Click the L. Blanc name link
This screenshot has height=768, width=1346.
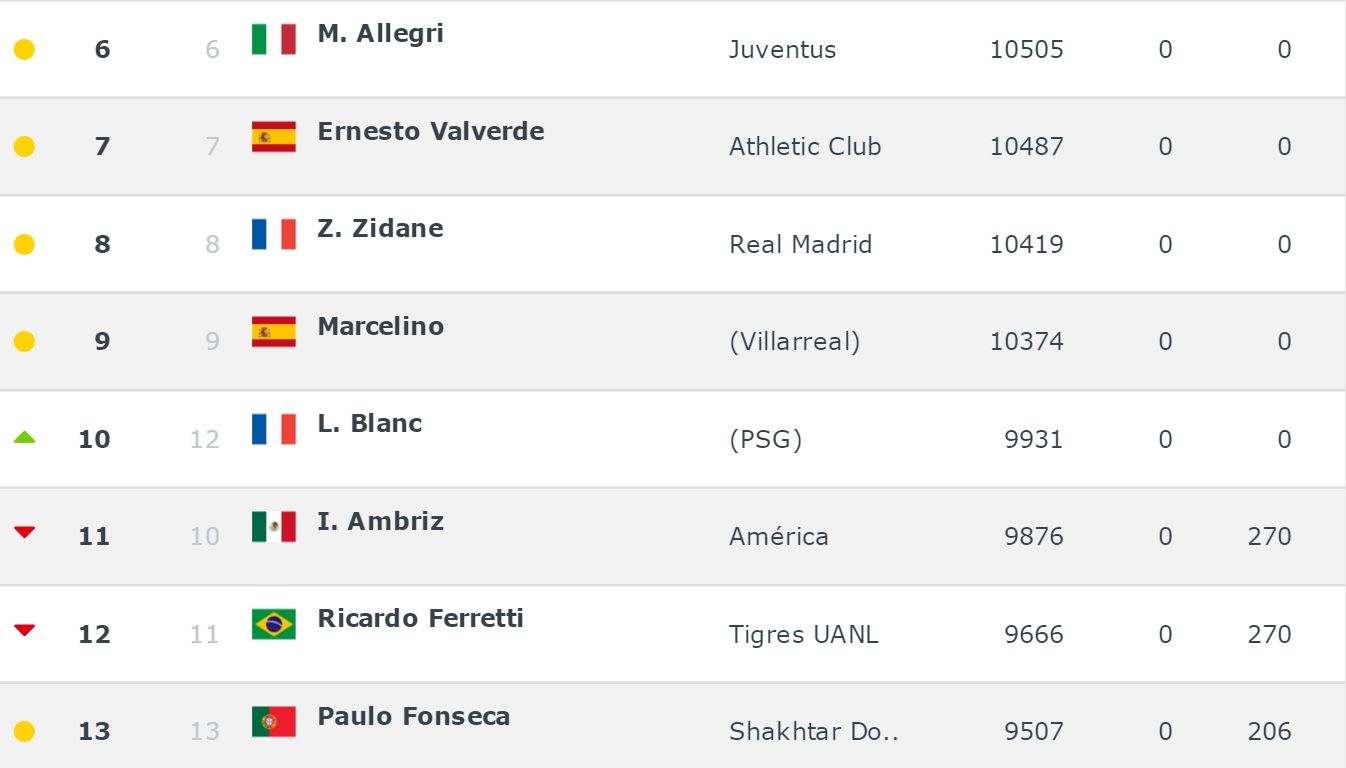click(x=369, y=423)
